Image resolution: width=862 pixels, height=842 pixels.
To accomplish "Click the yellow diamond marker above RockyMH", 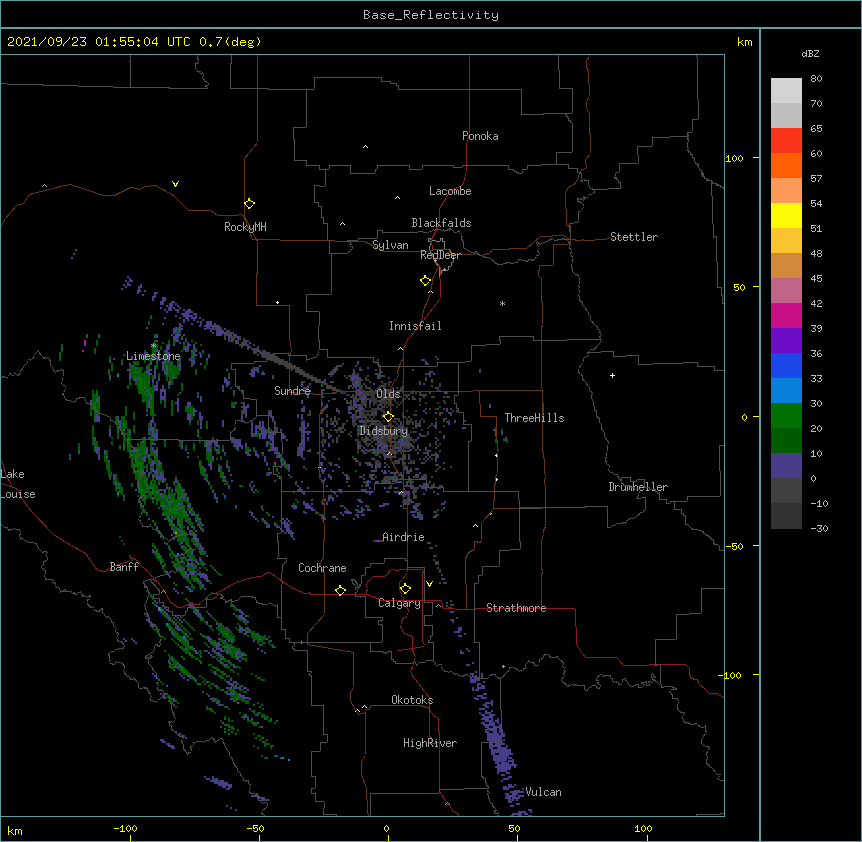I will coord(249,204).
